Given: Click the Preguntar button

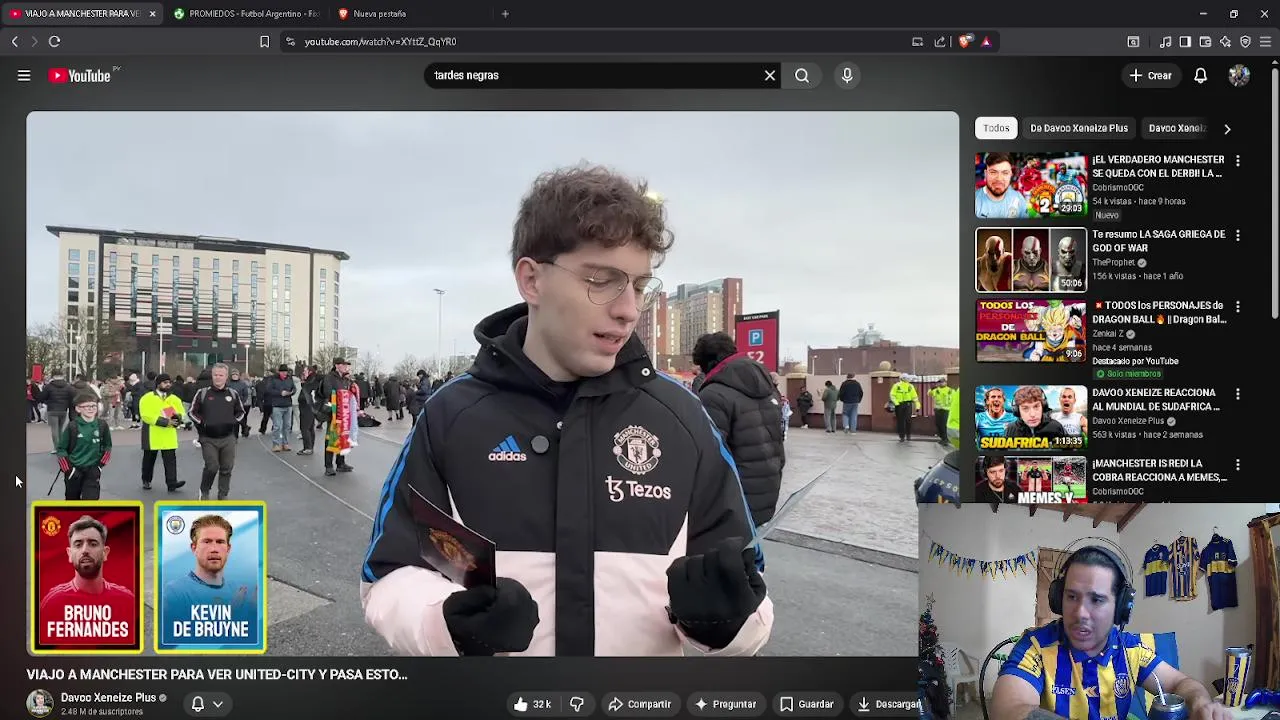Looking at the screenshot, I should 725,704.
